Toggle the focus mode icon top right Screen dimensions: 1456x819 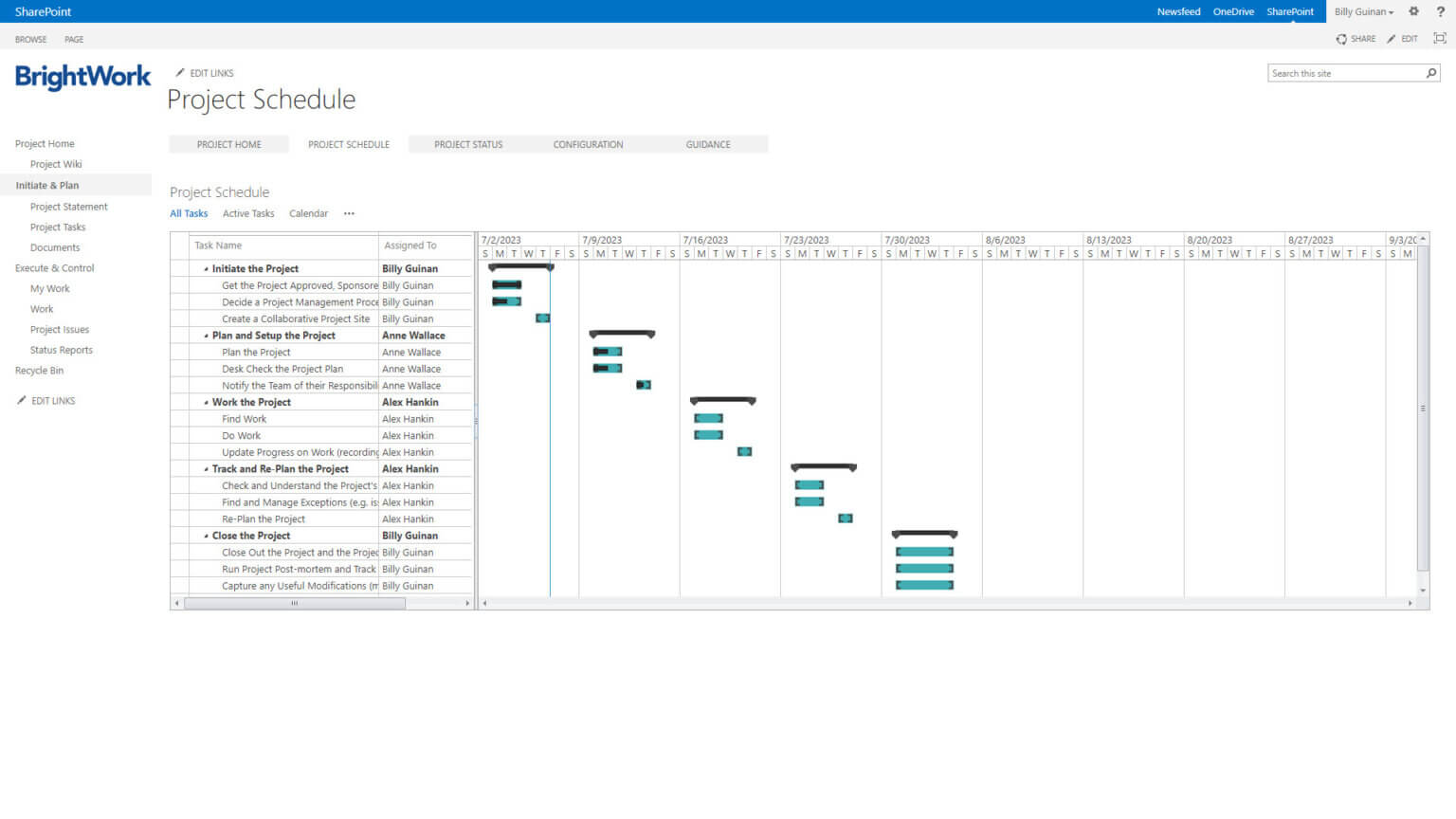1440,39
